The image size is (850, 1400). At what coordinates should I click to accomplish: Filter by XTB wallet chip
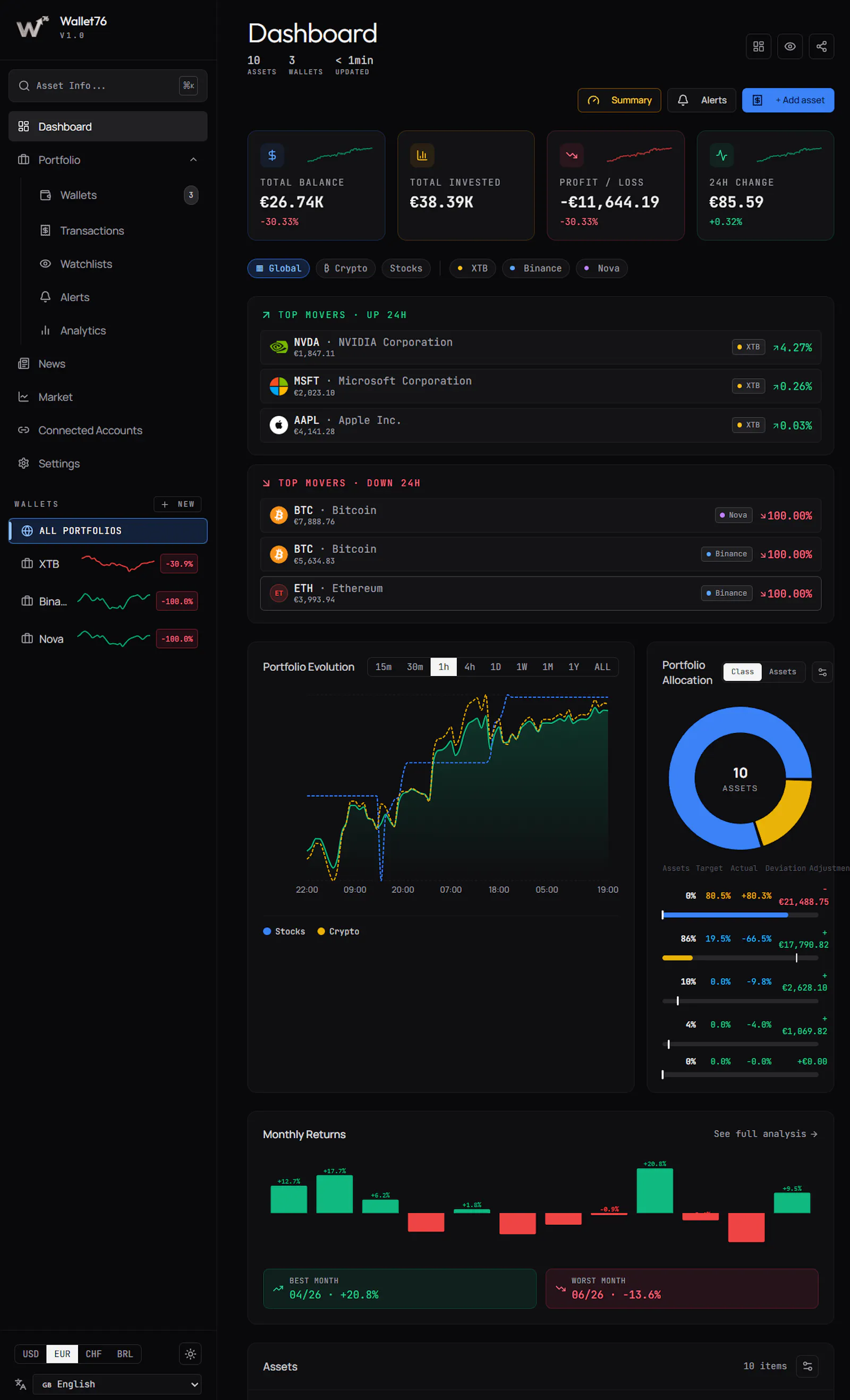tap(473, 268)
